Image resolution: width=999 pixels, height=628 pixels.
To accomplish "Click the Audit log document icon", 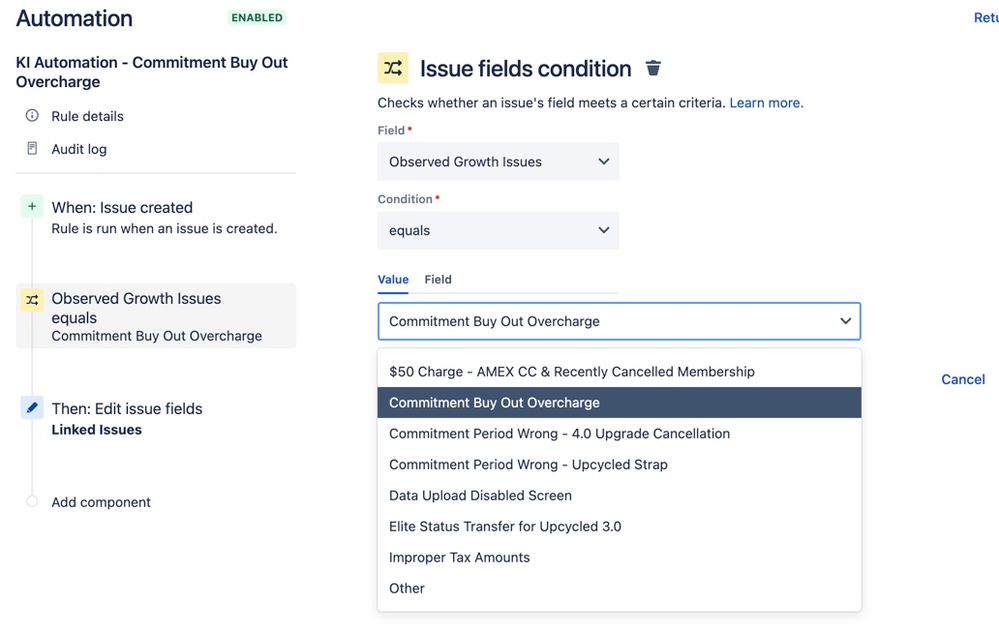I will click(32, 148).
